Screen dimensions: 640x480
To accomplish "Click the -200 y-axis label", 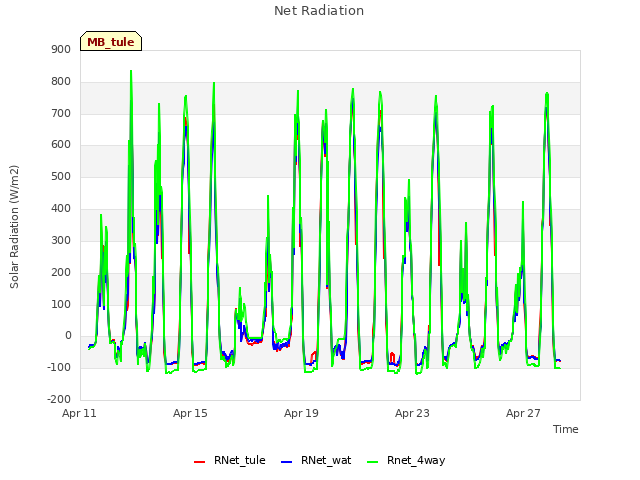I will (x=59, y=399).
